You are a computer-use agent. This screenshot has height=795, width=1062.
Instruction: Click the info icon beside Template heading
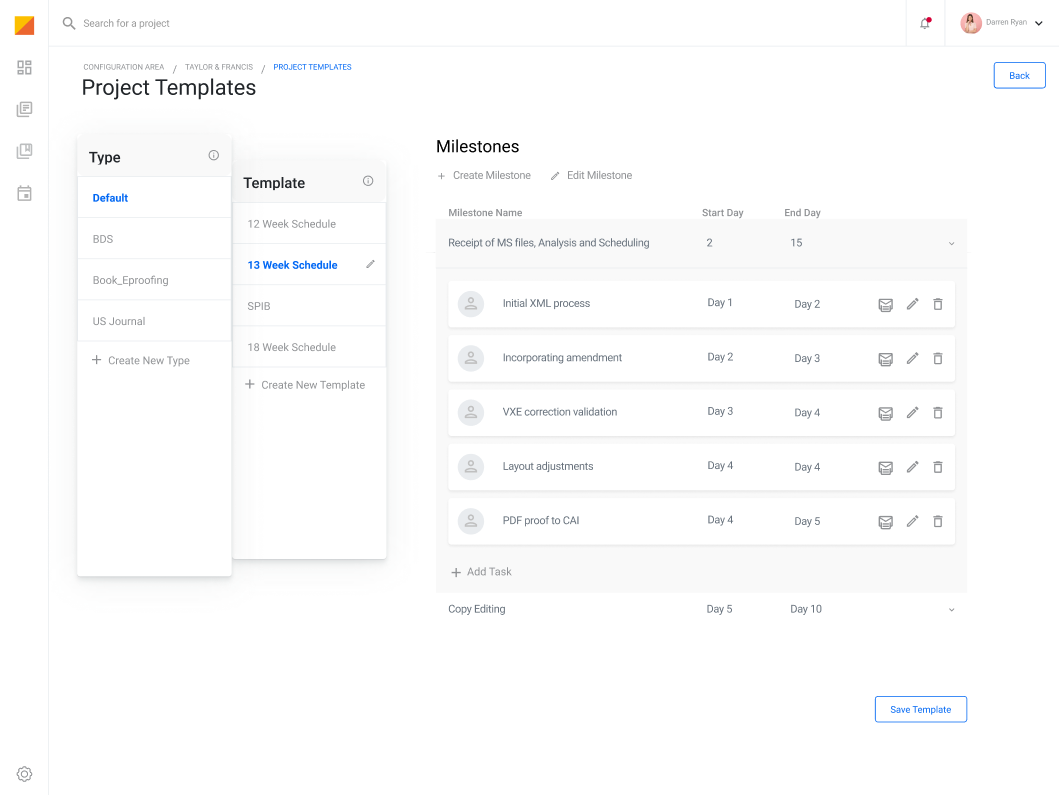click(x=368, y=181)
